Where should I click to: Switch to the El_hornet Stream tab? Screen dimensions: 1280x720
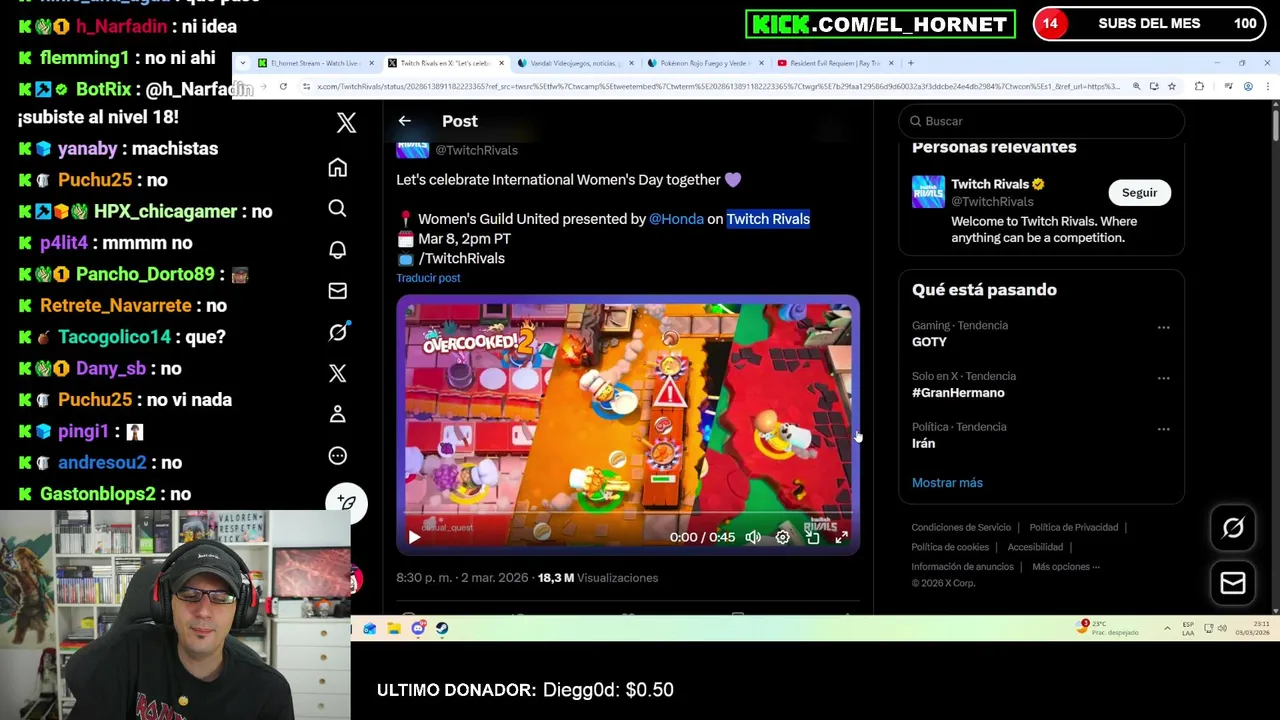pyautogui.click(x=314, y=63)
